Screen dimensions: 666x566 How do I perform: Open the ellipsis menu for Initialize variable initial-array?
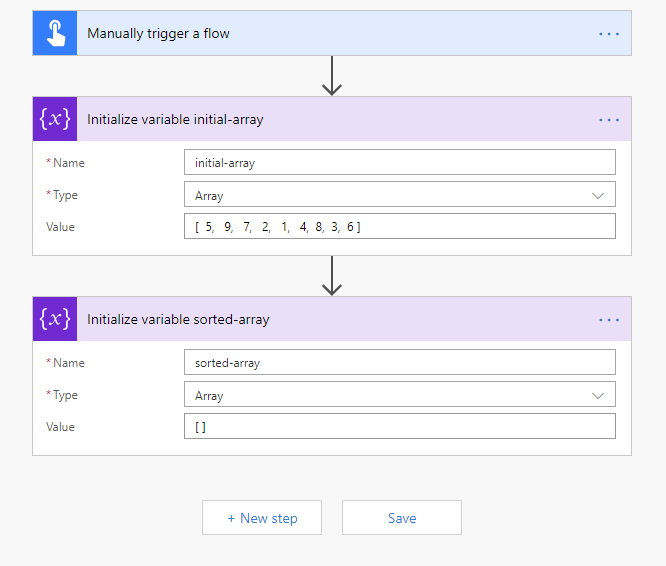coord(609,119)
